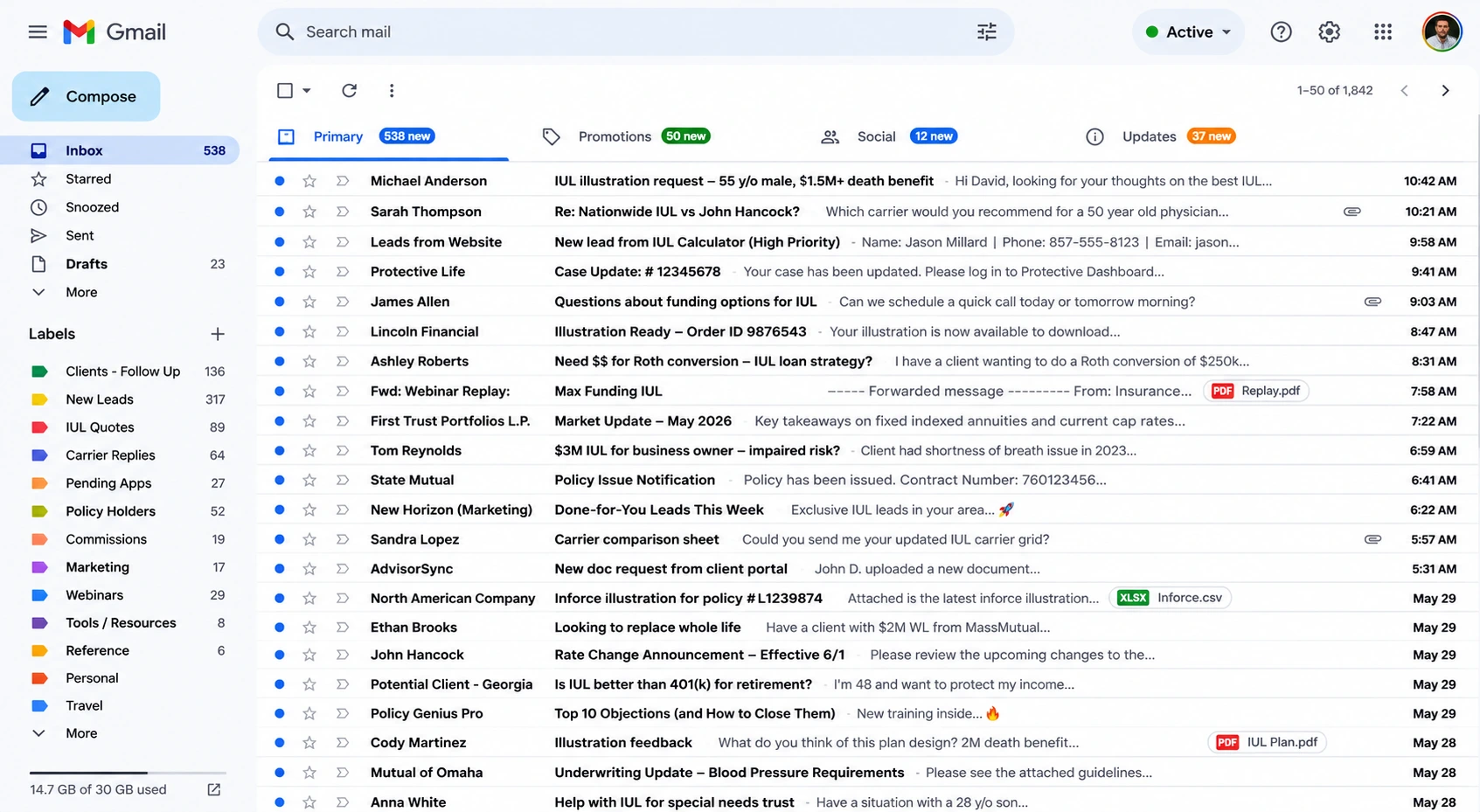Switch to the Primary tab
1480x812 pixels.
[x=388, y=136]
